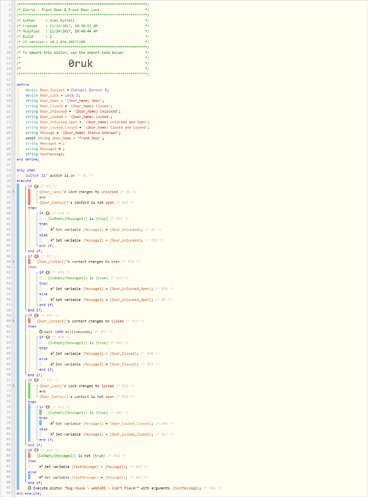Screen dimensions: 370x500
Task: Click the x² icon of Set variable on line 81
Action: pyautogui.click(x=52, y=435)
